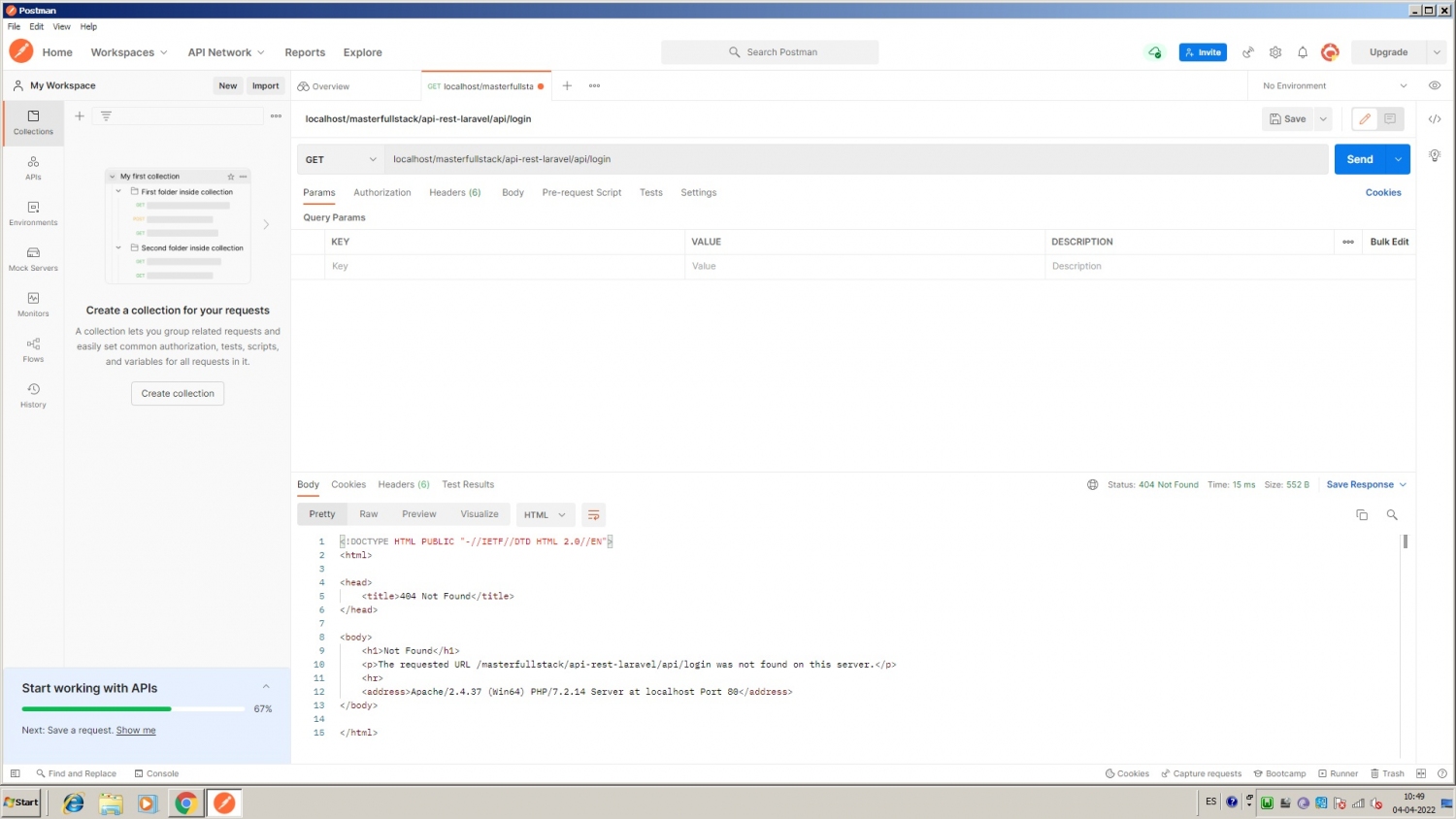
Task: Toggle the sidebar icon in status bar
Action: click(x=15, y=773)
